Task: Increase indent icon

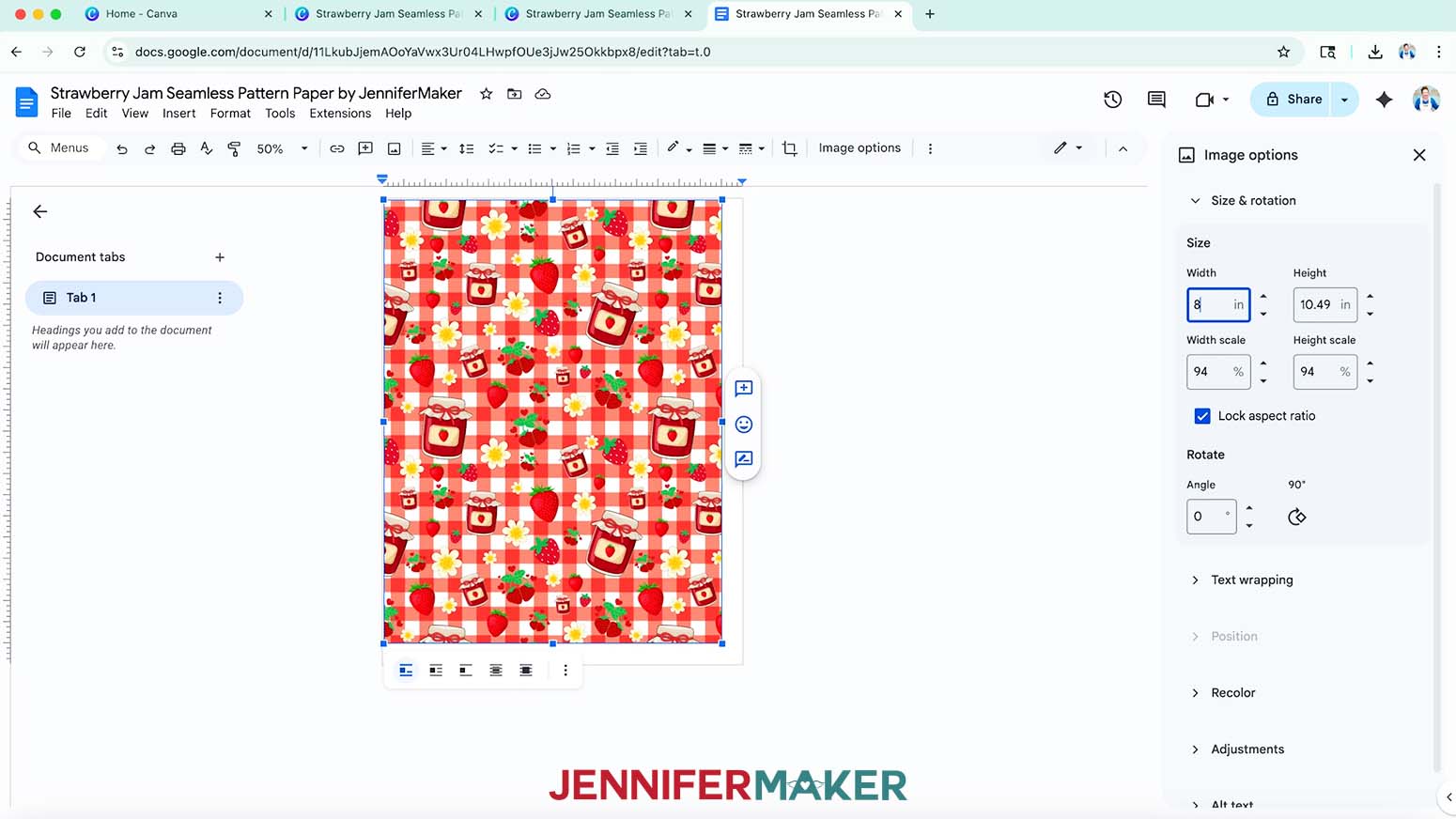Action: 641,148
